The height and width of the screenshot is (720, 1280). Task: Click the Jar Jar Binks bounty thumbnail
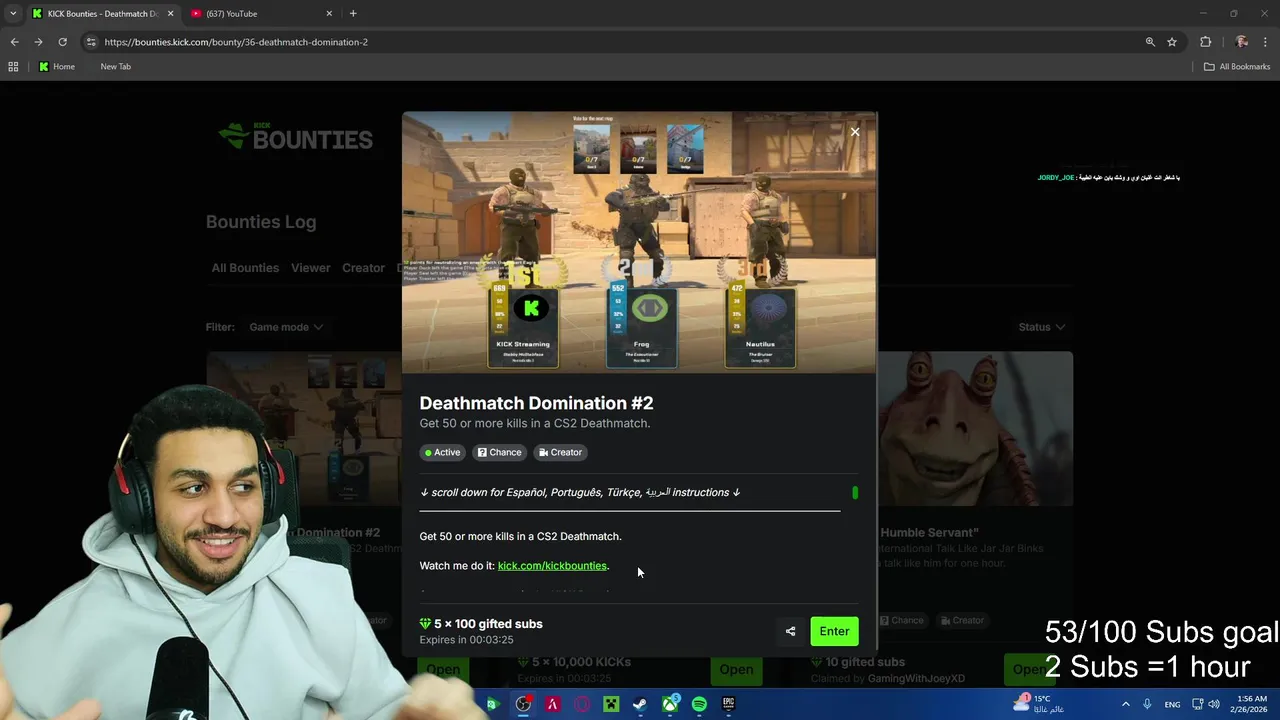coord(975,428)
